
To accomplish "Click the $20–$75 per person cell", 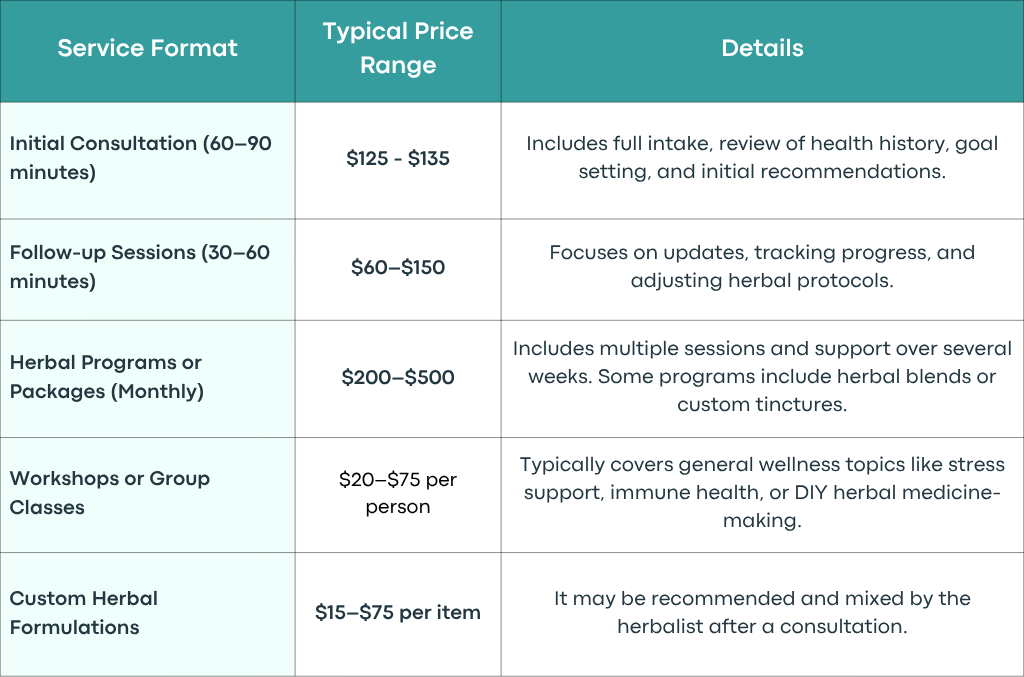I will [x=398, y=493].
